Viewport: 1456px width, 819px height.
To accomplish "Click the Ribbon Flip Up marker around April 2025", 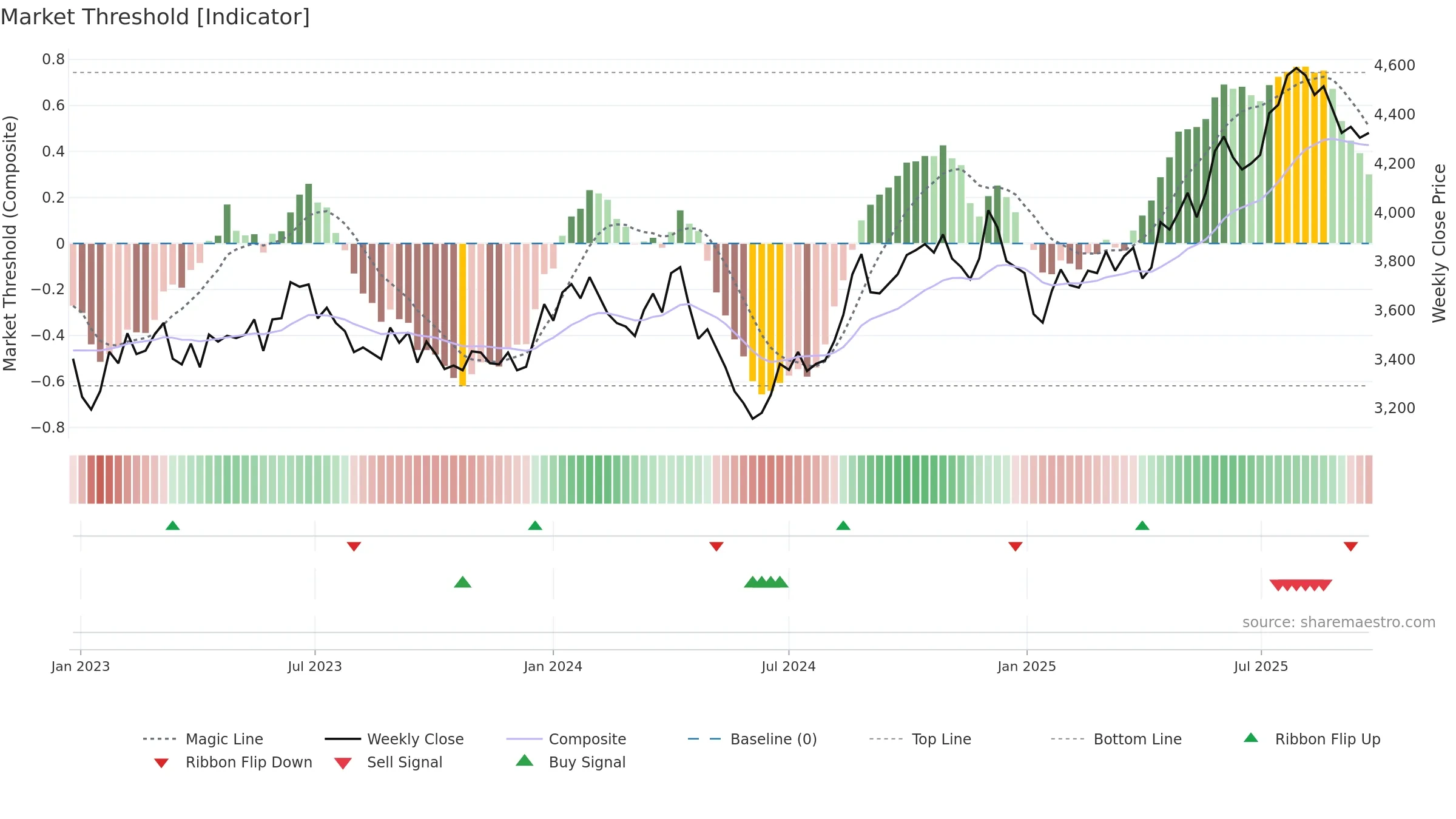I will pyautogui.click(x=1142, y=525).
